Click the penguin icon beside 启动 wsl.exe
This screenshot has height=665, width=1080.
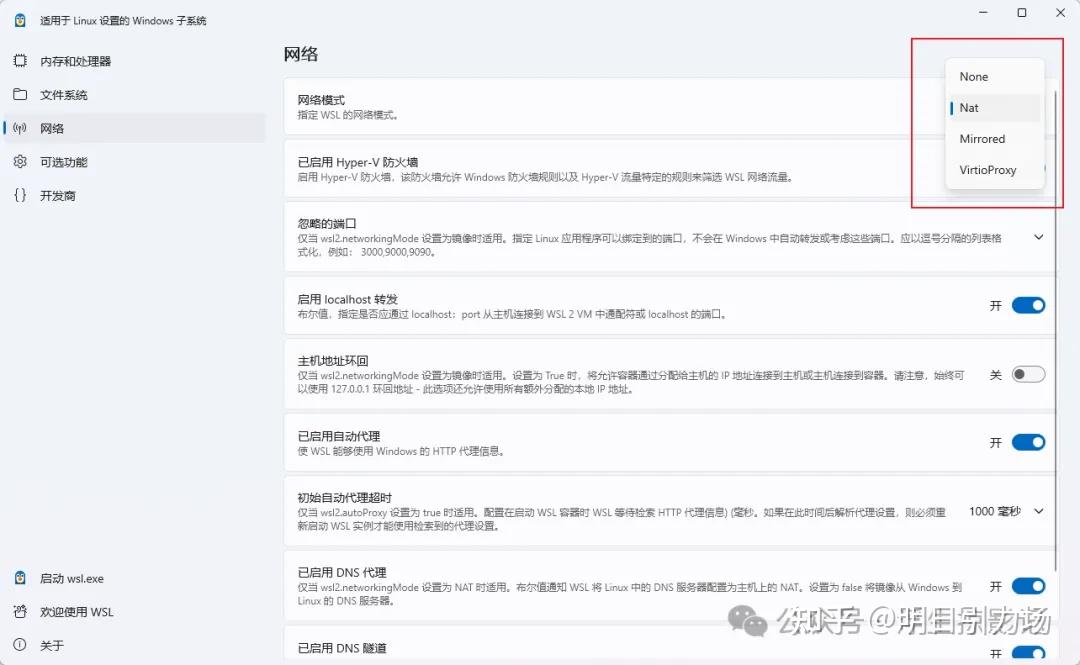click(20, 577)
